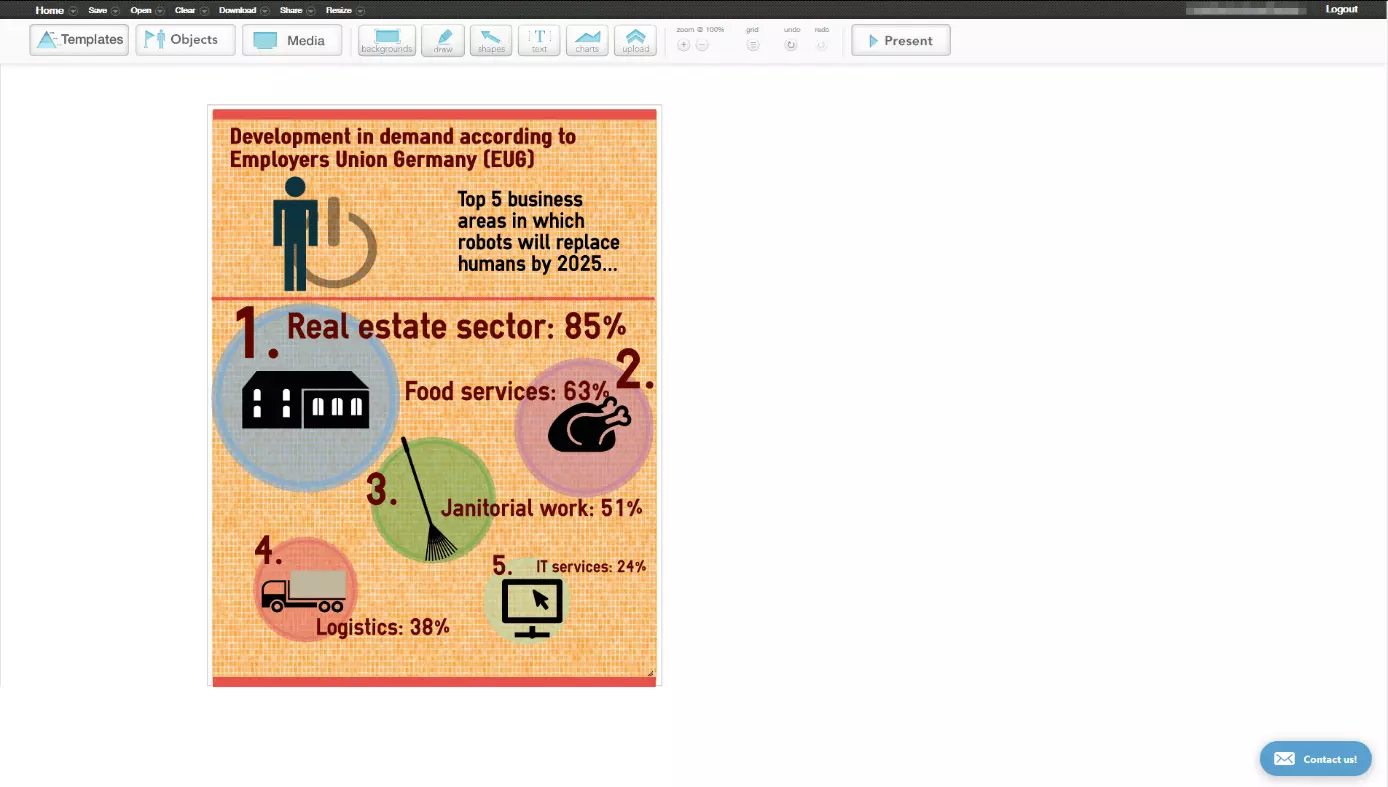The height and width of the screenshot is (787, 1388).
Task: Select the person silhouette icon on canvas
Action: [295, 234]
